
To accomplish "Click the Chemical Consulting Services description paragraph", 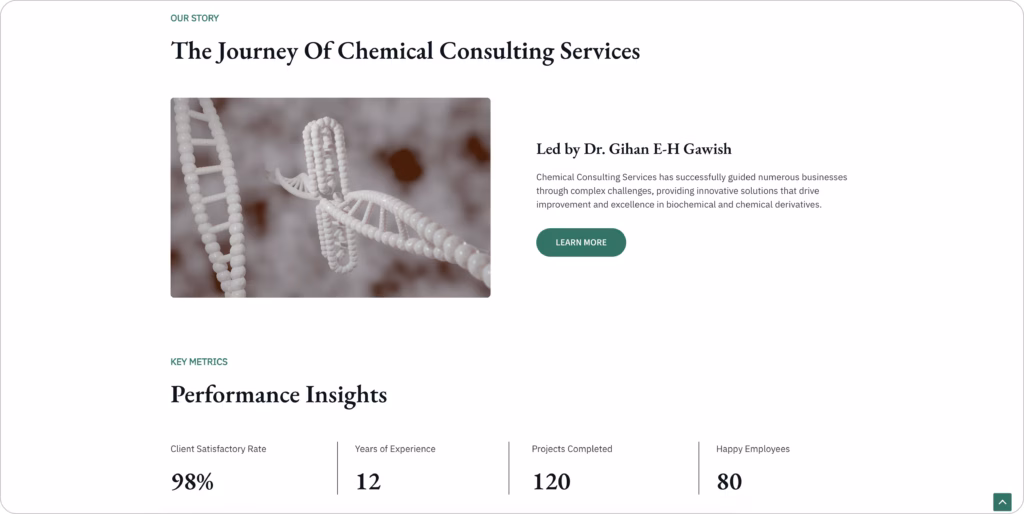I will (x=692, y=191).
